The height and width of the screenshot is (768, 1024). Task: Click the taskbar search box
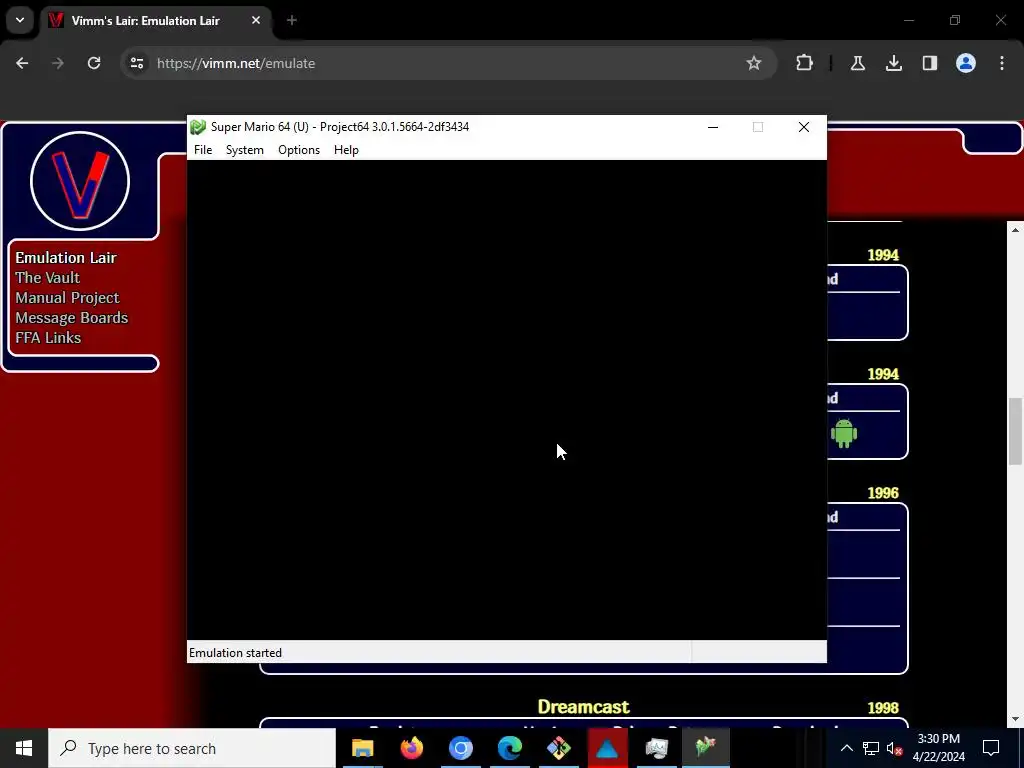point(192,748)
